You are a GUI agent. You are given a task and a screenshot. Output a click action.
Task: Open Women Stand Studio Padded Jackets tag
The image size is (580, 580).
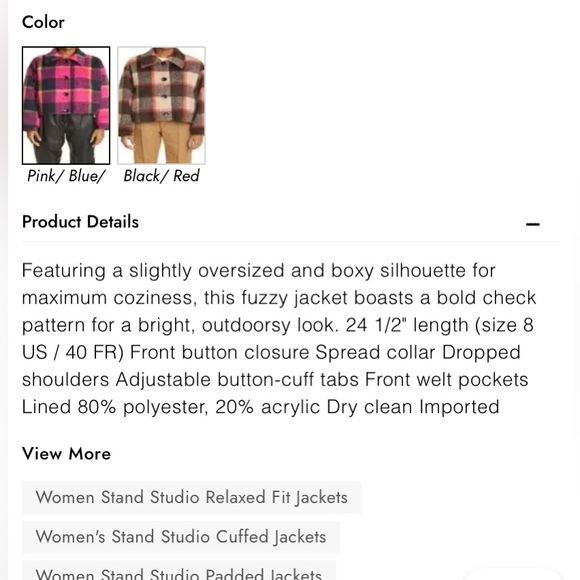click(179, 571)
